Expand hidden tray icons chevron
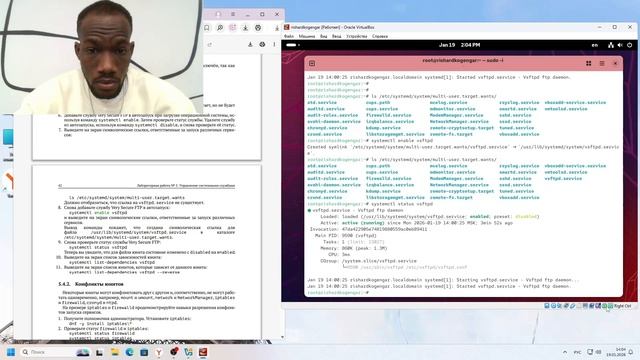Image resolution: width=640 pixels, height=360 pixels. pyautogui.click(x=565, y=352)
